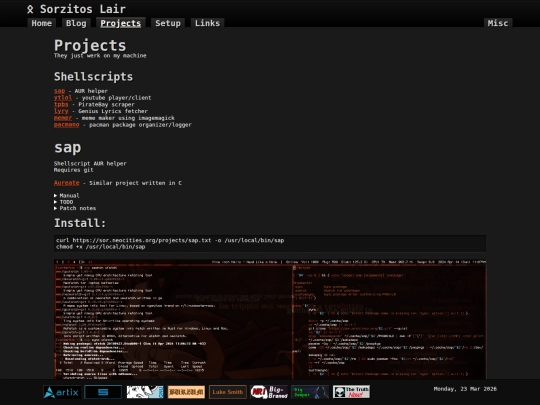Follow the Aureate project link

click(x=66, y=183)
